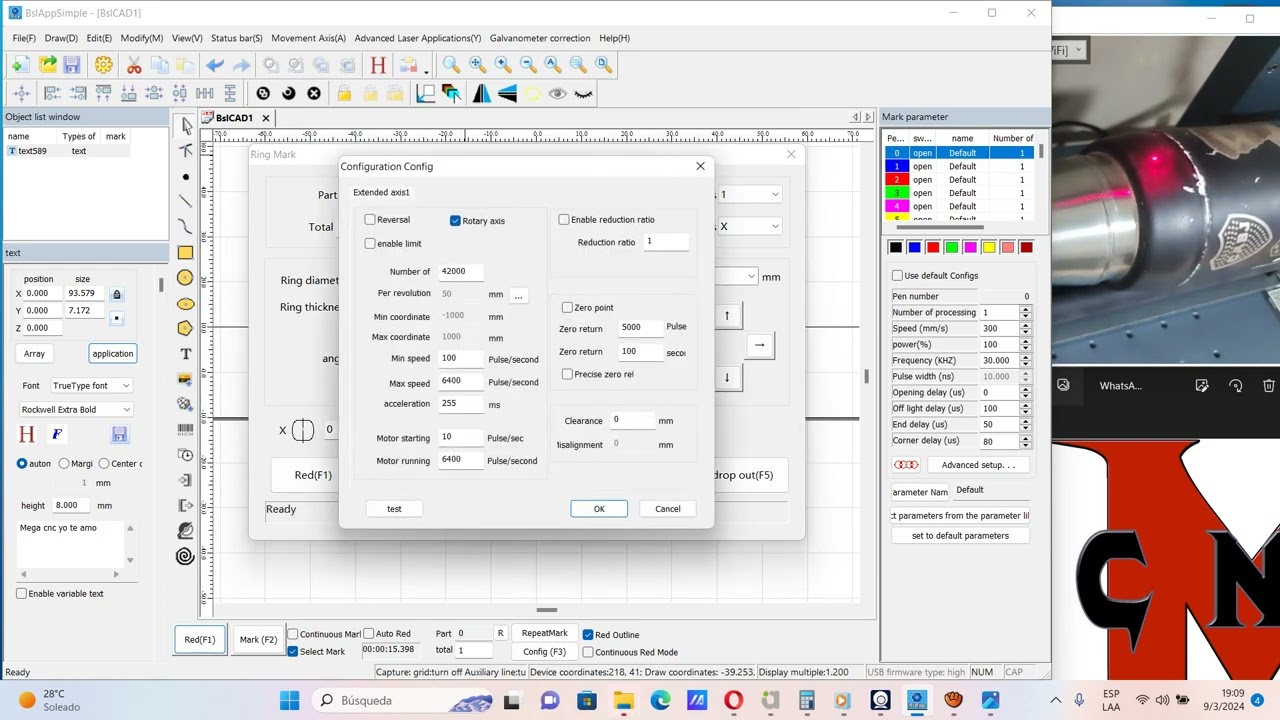
Task: Adjust the Speed (mm/s) spinner
Action: 1025,329
